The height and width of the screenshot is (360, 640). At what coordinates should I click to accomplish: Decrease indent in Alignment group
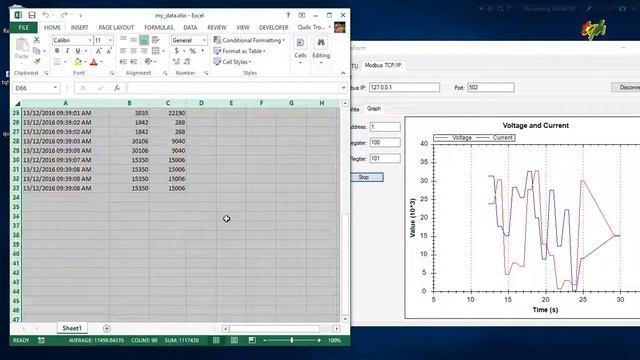123,62
